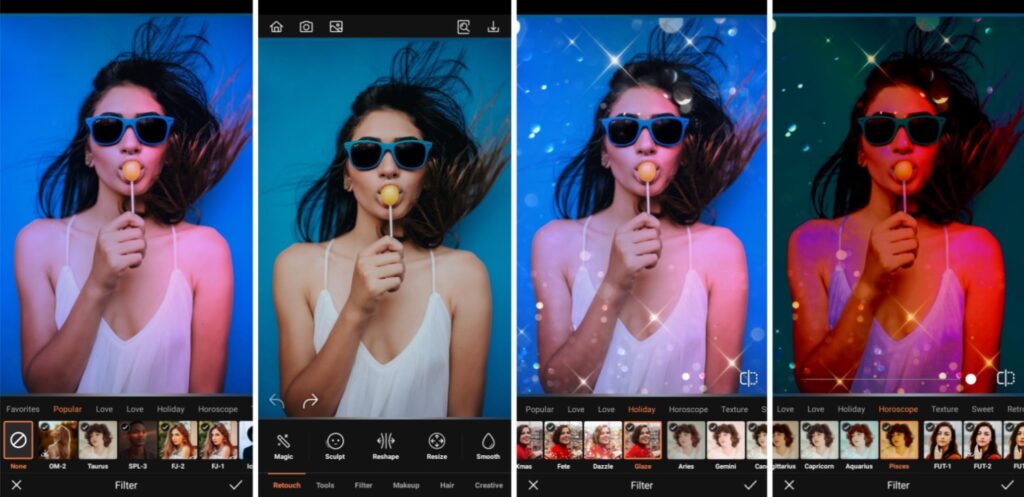Undo the last edit with the left arrow
This screenshot has width=1024, height=497.
[276, 400]
